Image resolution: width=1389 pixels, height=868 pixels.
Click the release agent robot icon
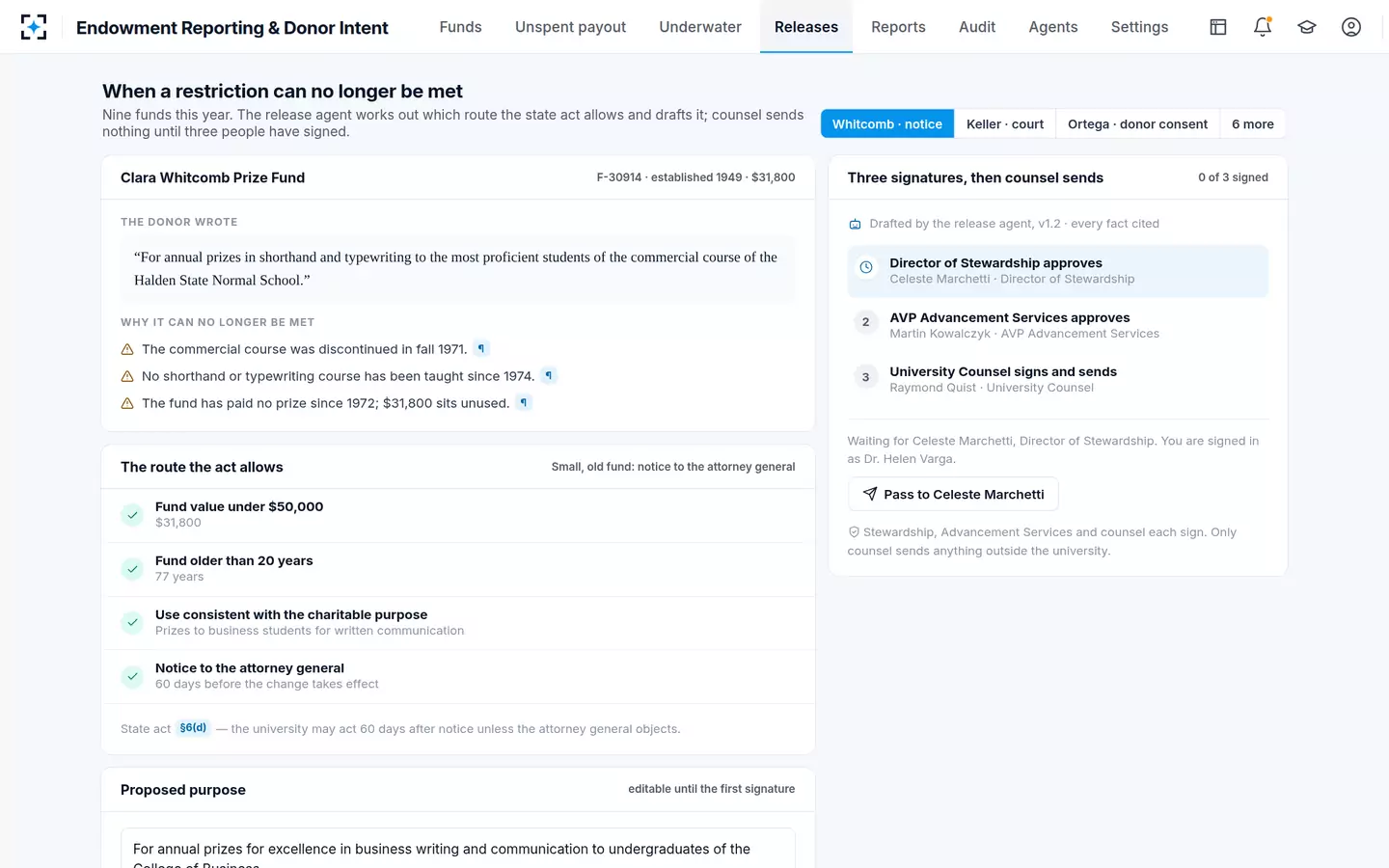[x=855, y=224]
